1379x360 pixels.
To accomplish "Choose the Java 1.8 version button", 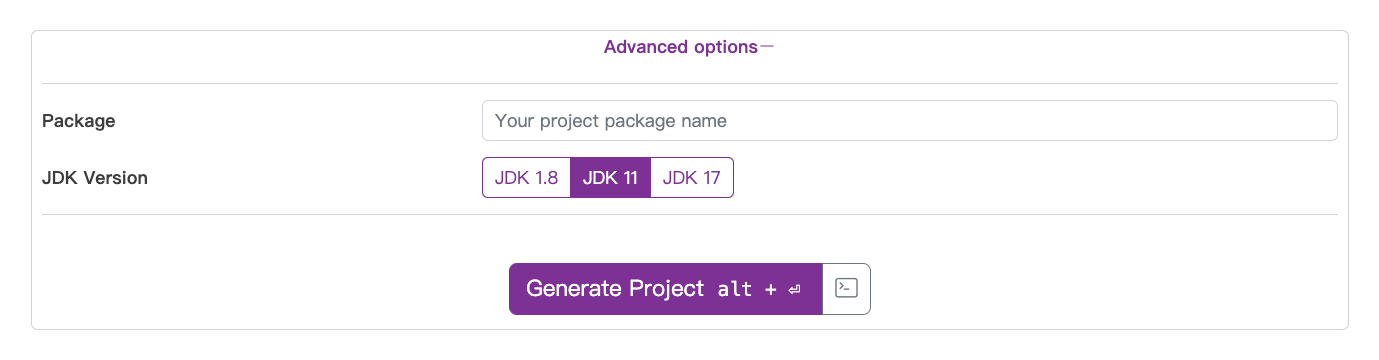I will tap(526, 178).
